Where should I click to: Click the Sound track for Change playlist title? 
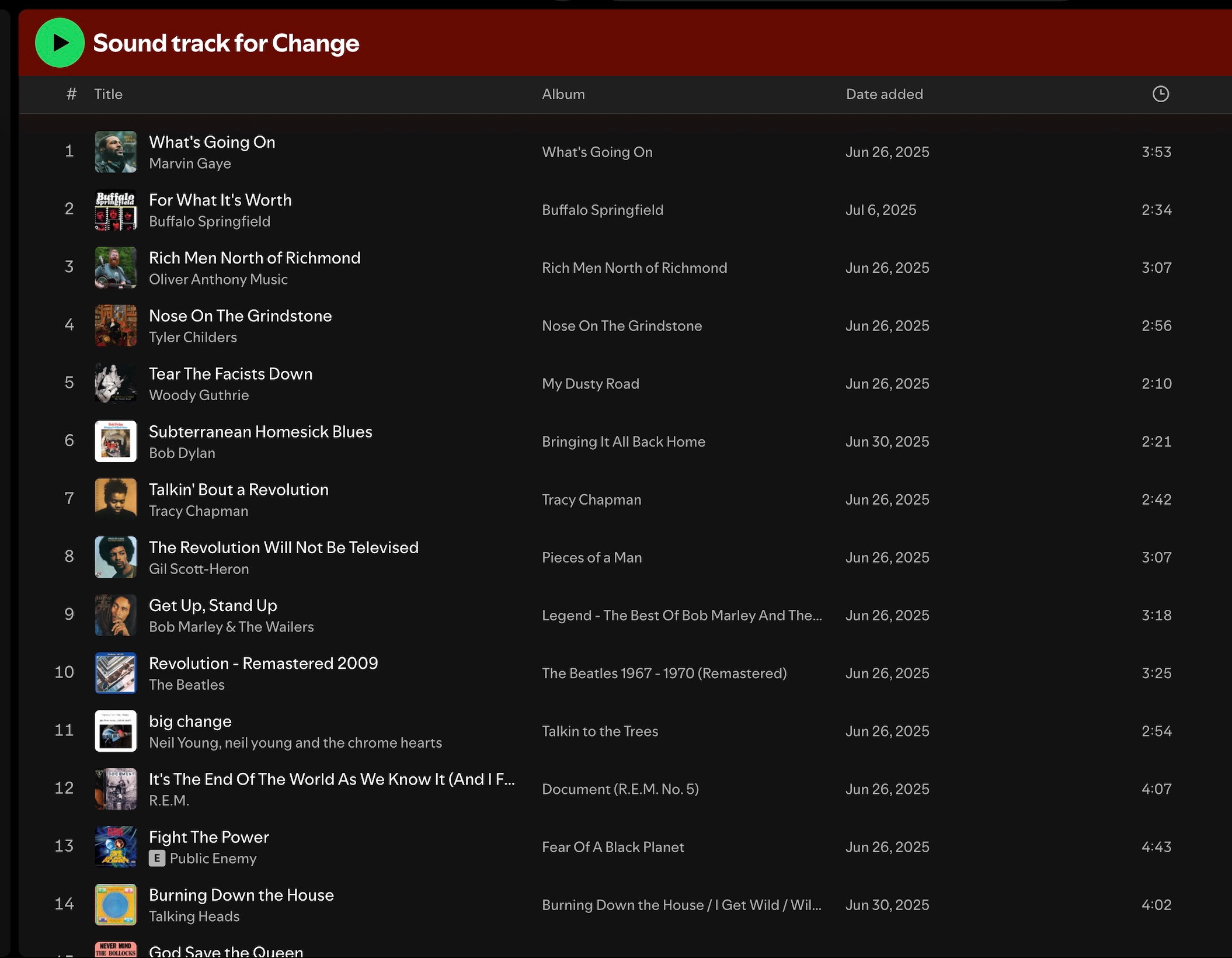(226, 43)
